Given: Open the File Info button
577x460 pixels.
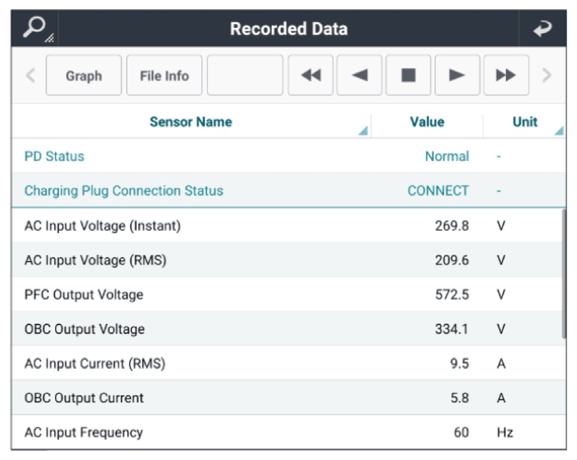Looking at the screenshot, I should (x=164, y=75).
